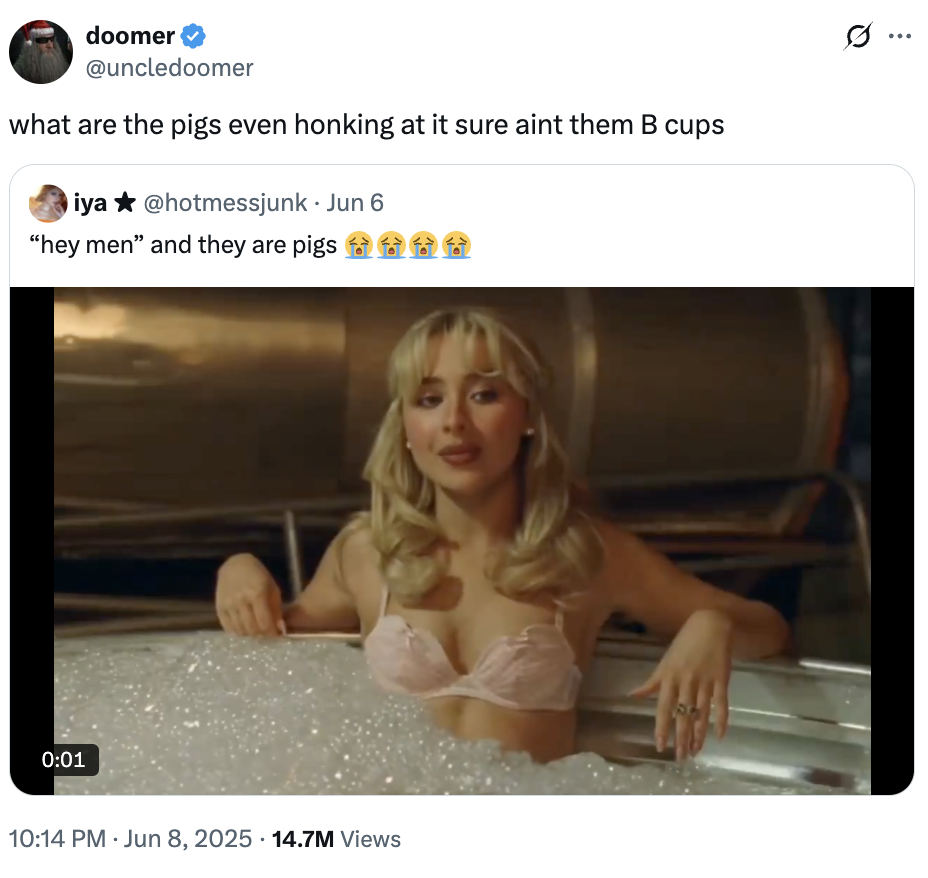The width and height of the screenshot is (928, 878).
Task: Click the Jun 6 date on quoted post
Action: pos(355,203)
